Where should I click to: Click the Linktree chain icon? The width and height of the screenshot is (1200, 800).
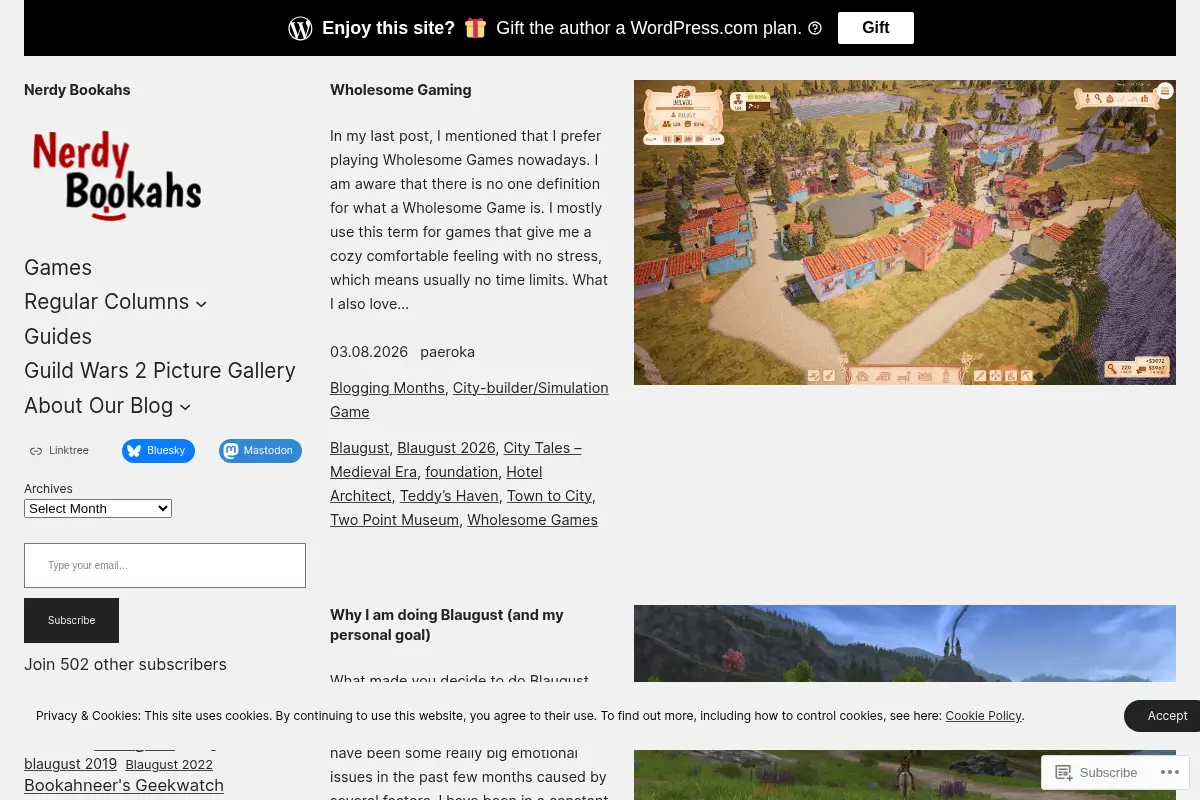point(36,451)
